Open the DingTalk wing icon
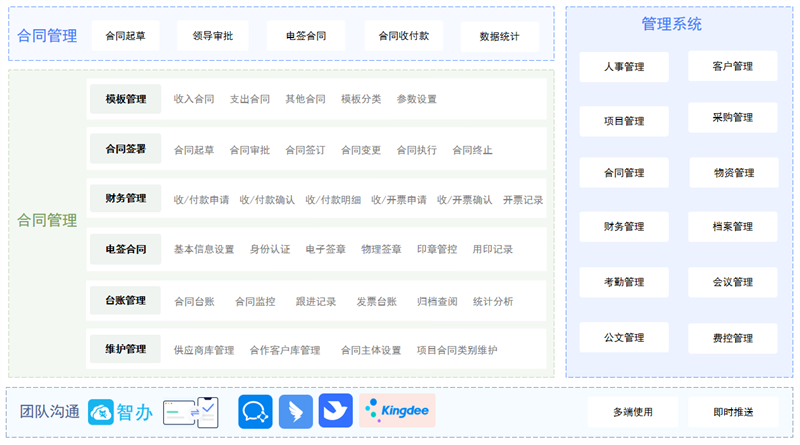Image resolution: width=800 pixels, height=445 pixels. (295, 411)
